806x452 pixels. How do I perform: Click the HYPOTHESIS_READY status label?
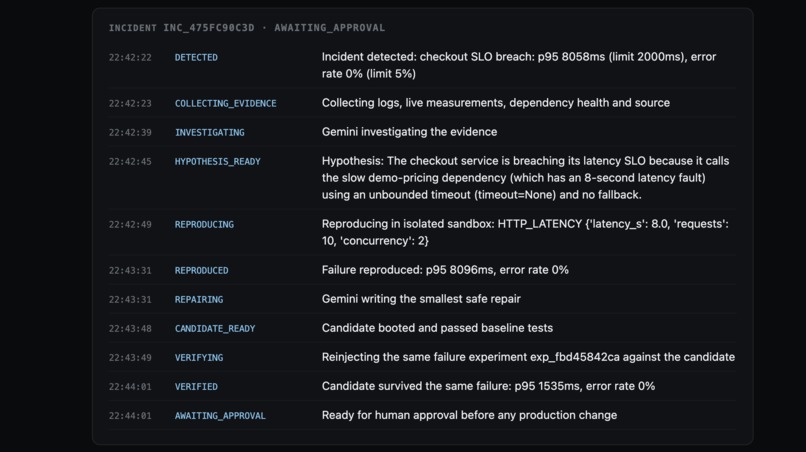click(x=217, y=161)
